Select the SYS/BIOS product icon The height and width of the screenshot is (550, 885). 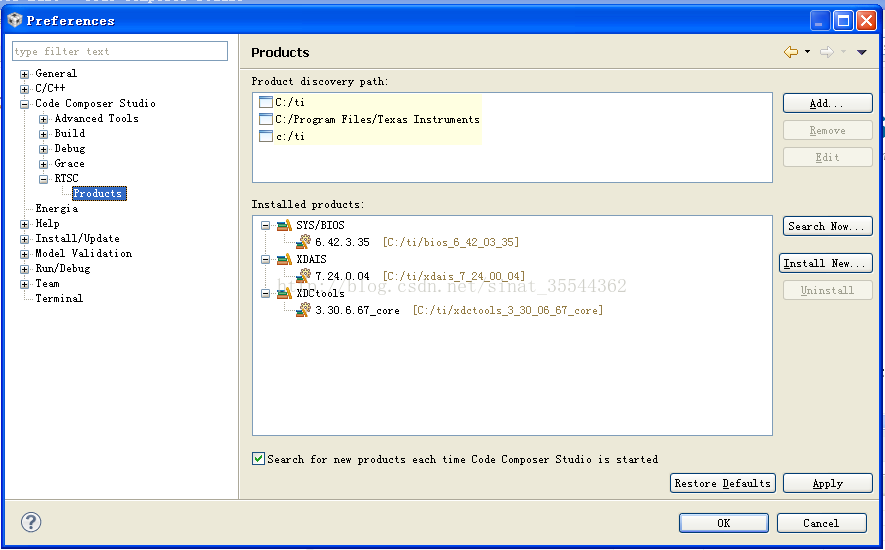point(284,225)
